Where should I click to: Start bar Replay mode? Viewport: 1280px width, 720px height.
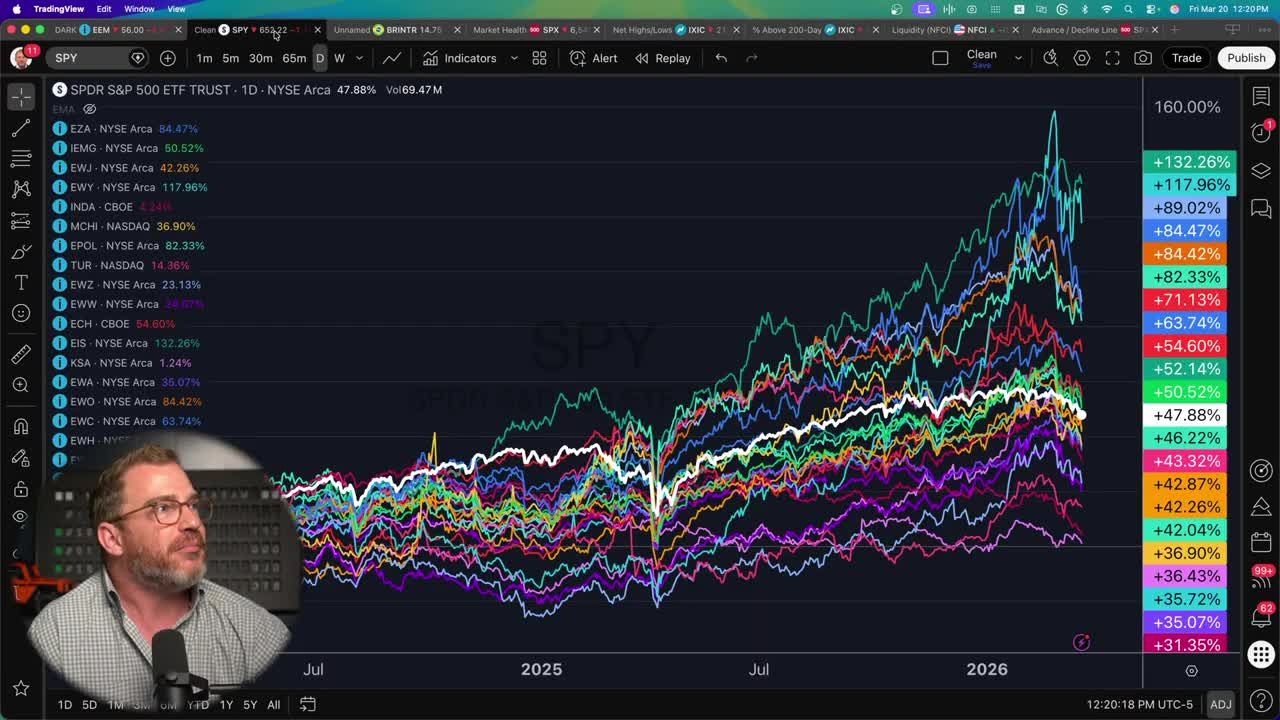(x=662, y=58)
